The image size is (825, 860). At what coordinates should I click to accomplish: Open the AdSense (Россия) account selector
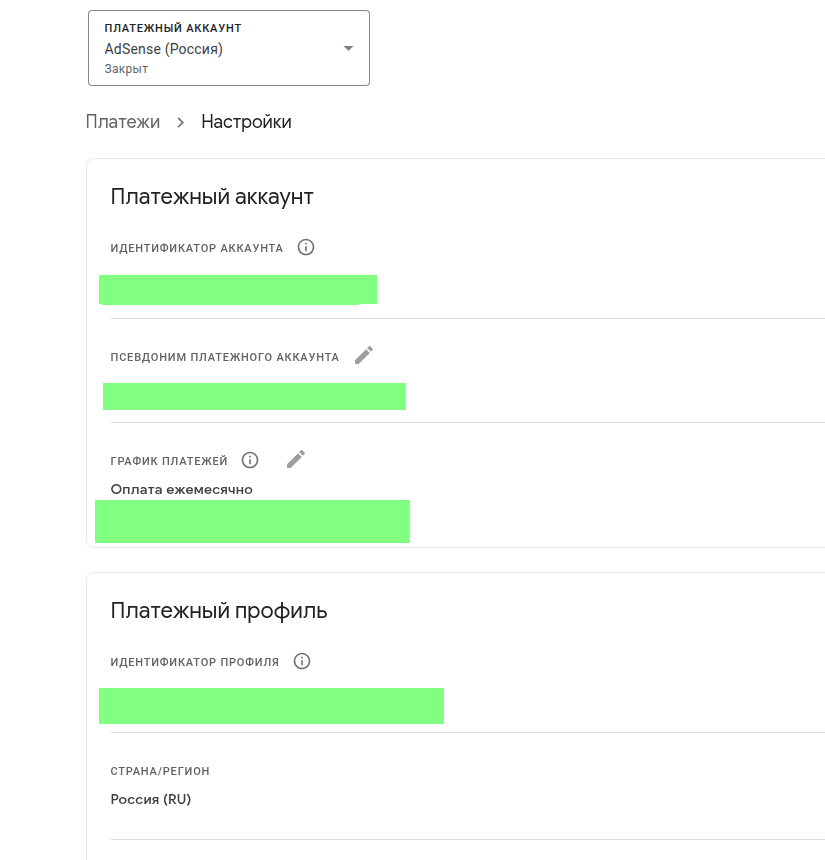pyautogui.click(x=164, y=49)
